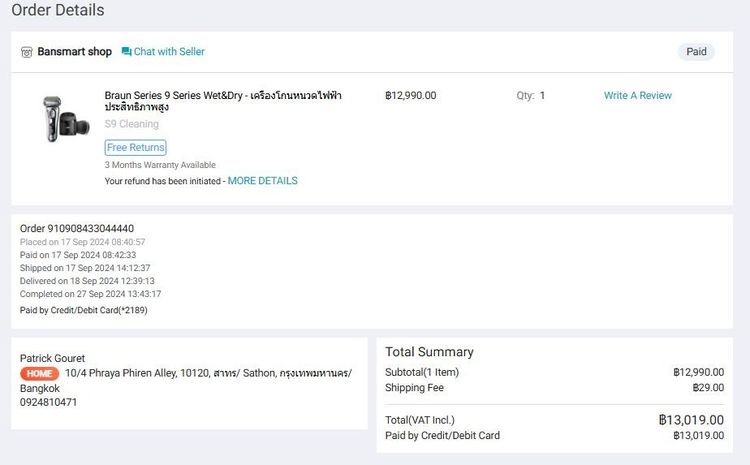Click the chat bubble icon
This screenshot has height=465, width=750.
[126, 52]
